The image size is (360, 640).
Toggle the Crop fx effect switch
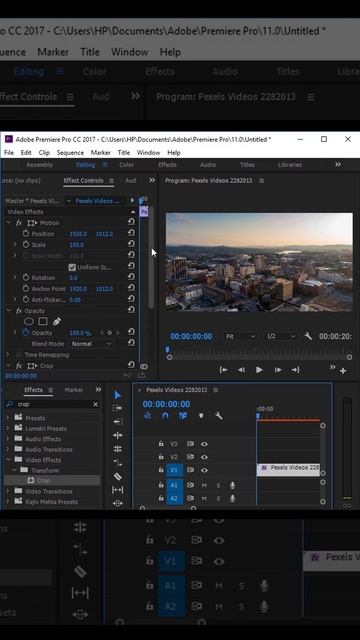coord(19,366)
